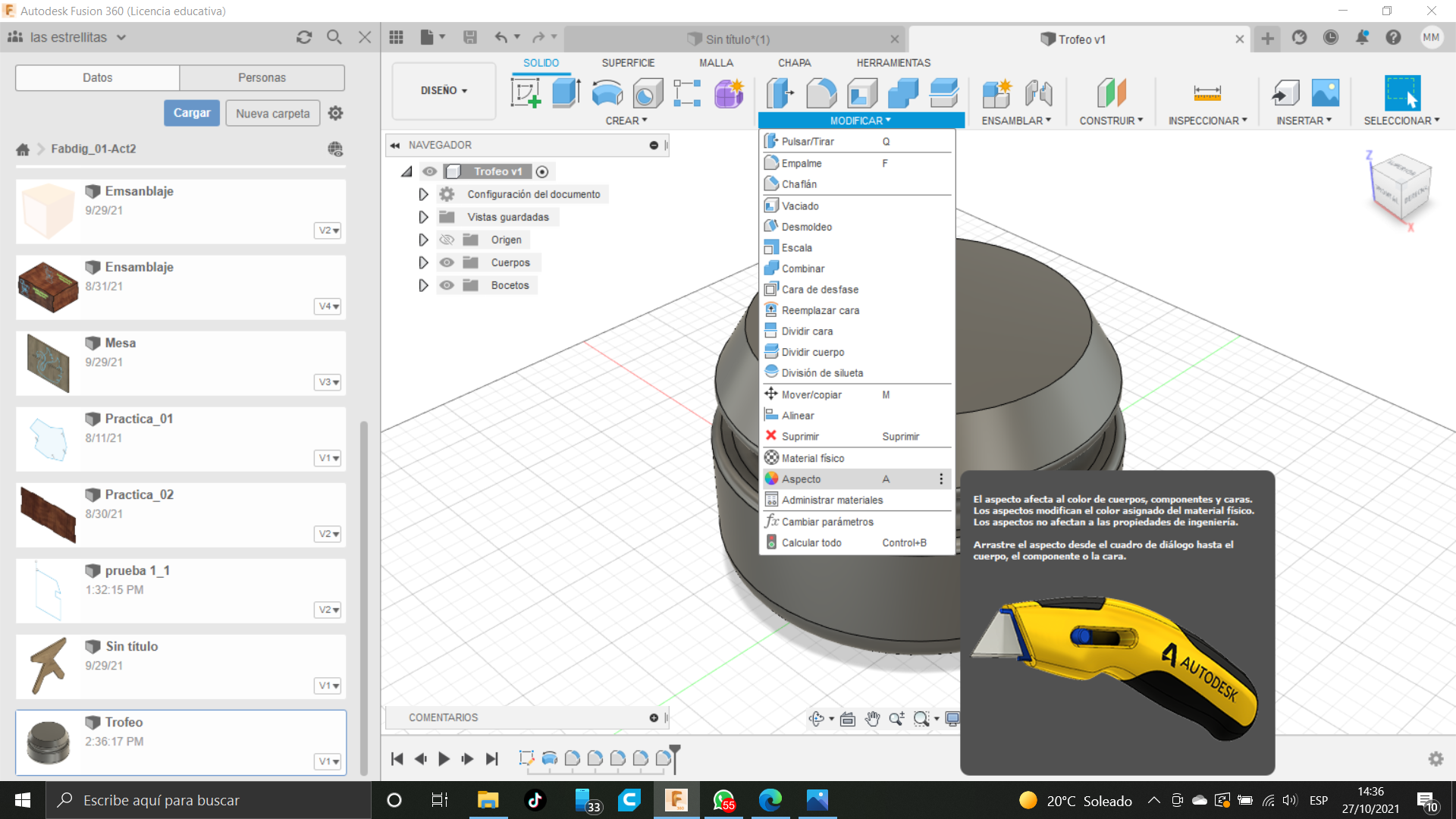Choose Chaflán from the Modificar menu

pos(799,184)
